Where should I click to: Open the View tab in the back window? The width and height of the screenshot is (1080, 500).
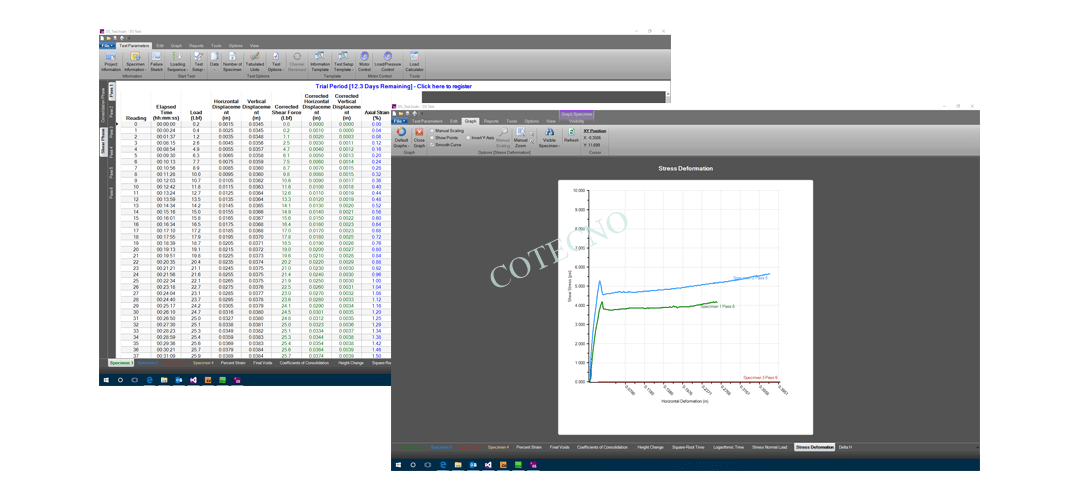pyautogui.click(x=254, y=45)
